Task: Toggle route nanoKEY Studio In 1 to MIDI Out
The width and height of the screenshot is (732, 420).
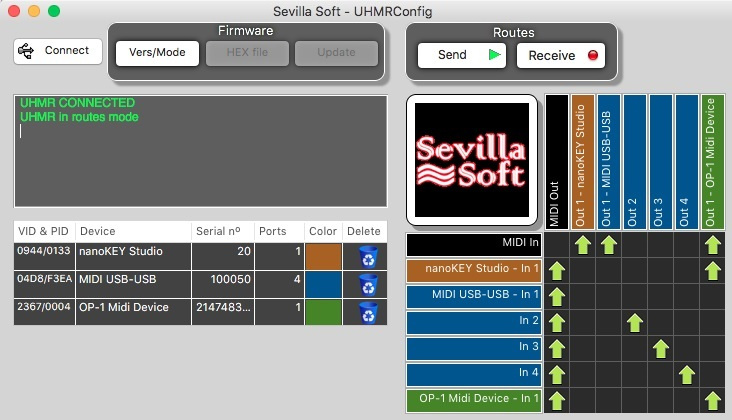Action: click(556, 271)
